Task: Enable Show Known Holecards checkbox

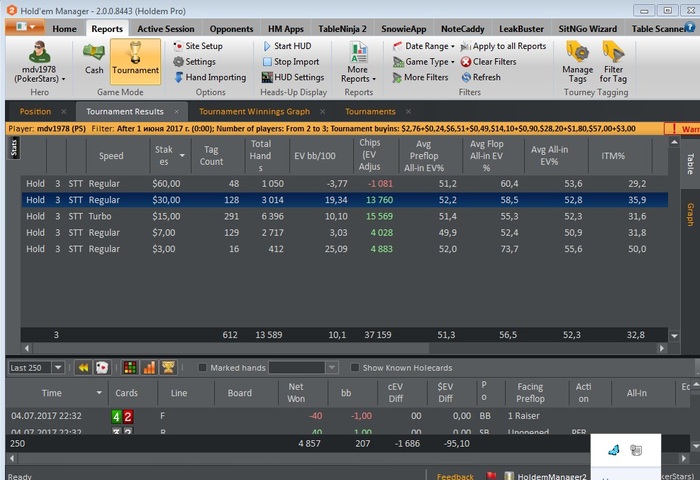Action: [355, 367]
